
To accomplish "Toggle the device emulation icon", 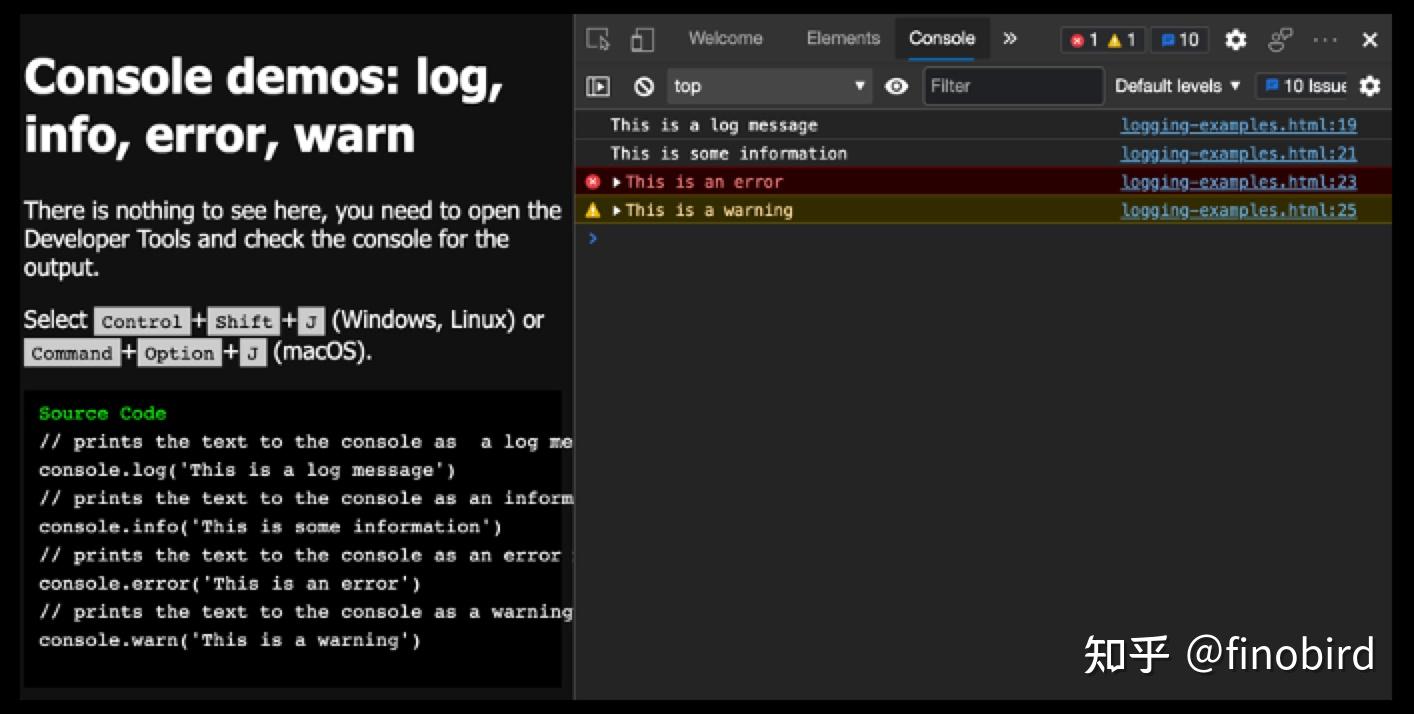I will [642, 39].
